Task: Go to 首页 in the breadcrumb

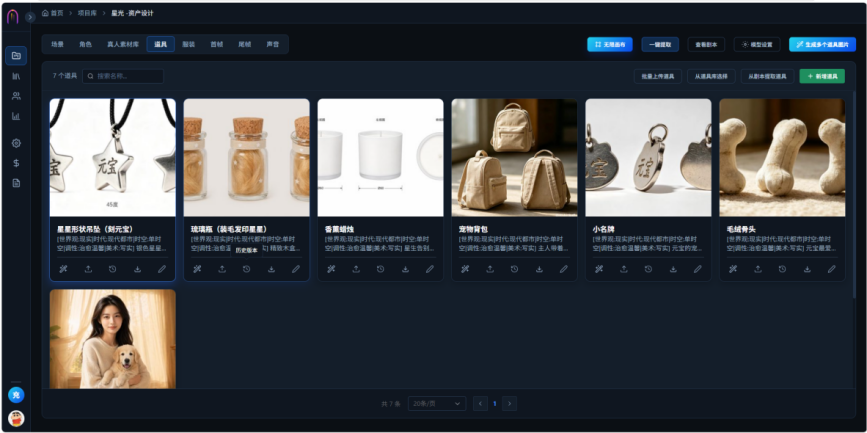Action: pyautogui.click(x=53, y=13)
